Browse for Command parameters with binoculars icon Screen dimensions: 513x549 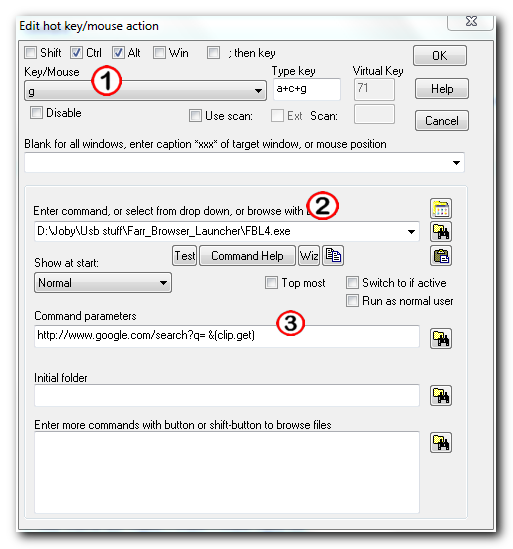(x=441, y=338)
